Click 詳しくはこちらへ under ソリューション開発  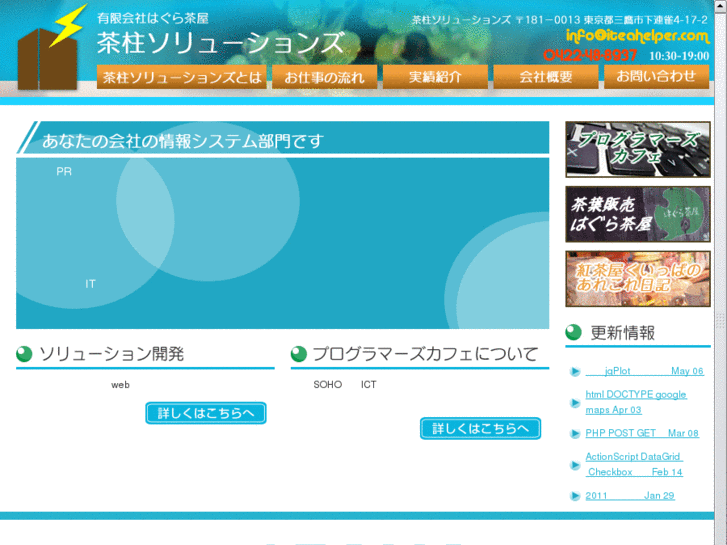(206, 413)
